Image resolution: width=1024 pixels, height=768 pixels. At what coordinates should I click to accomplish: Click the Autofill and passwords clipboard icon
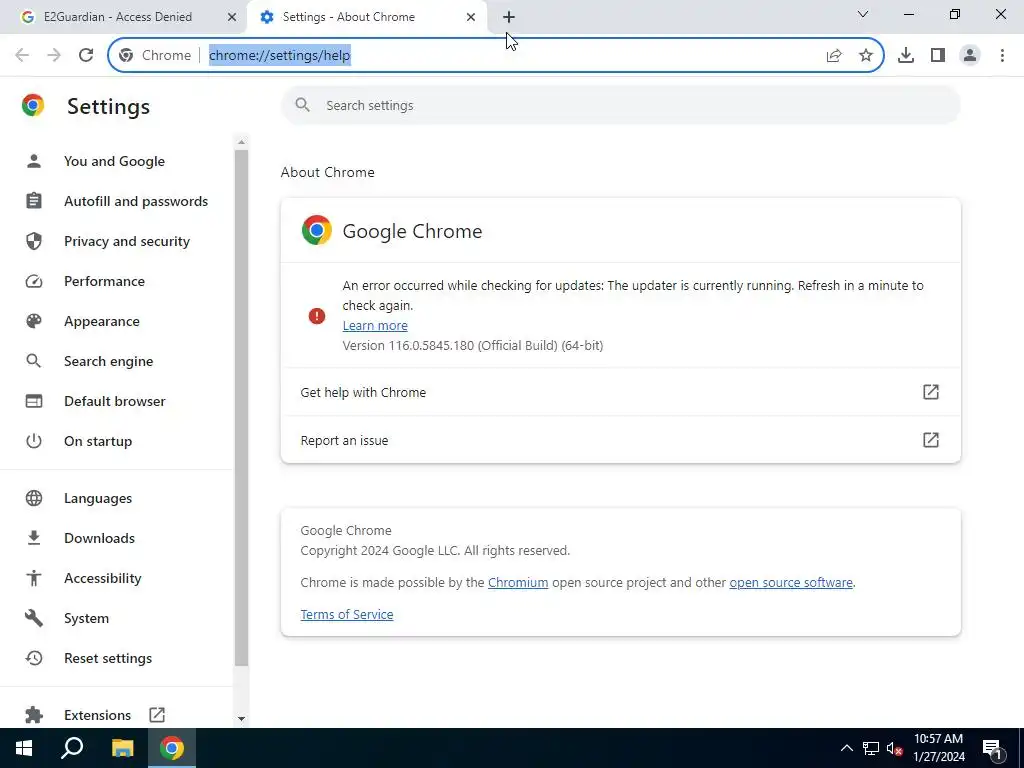click(x=33, y=200)
